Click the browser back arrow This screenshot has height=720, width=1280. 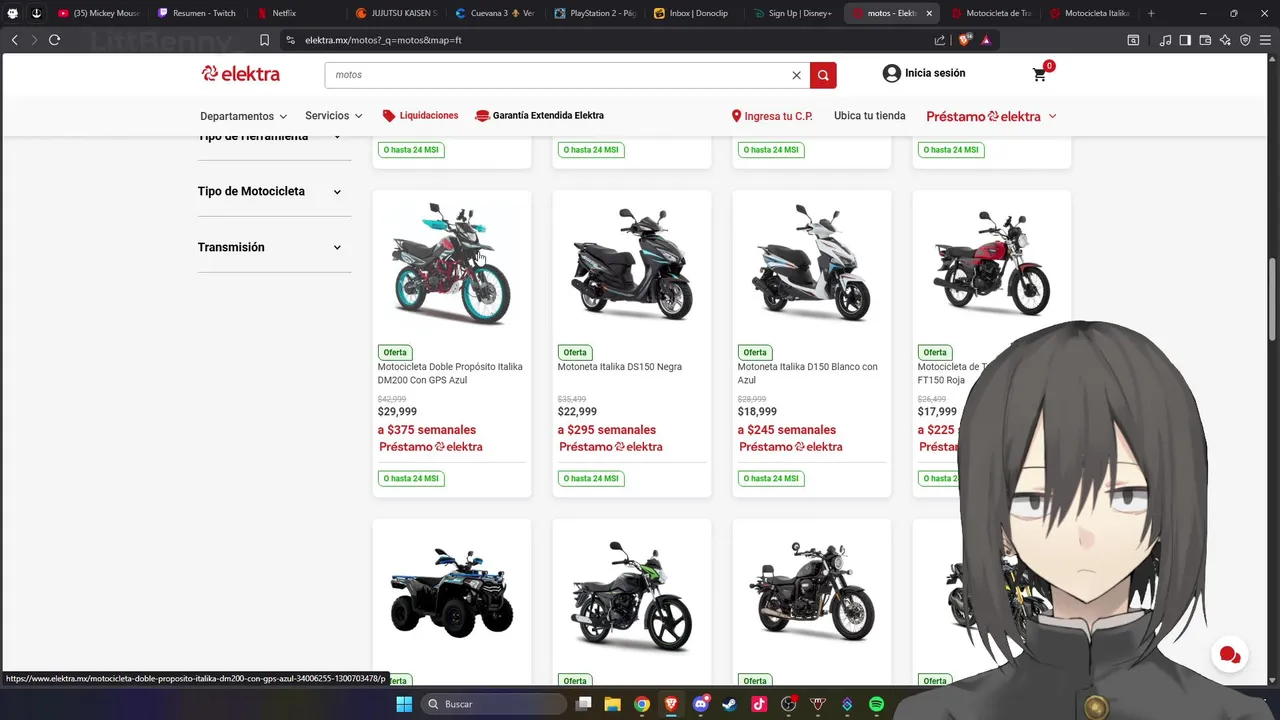click(15, 40)
